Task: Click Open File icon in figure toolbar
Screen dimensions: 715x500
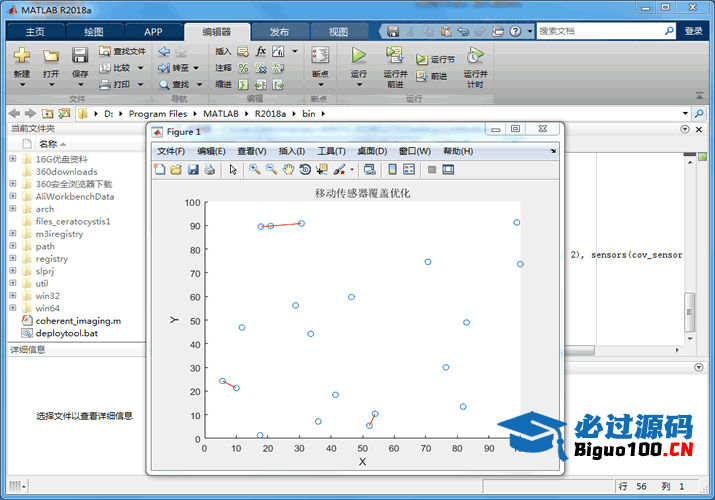Action: tap(176, 170)
